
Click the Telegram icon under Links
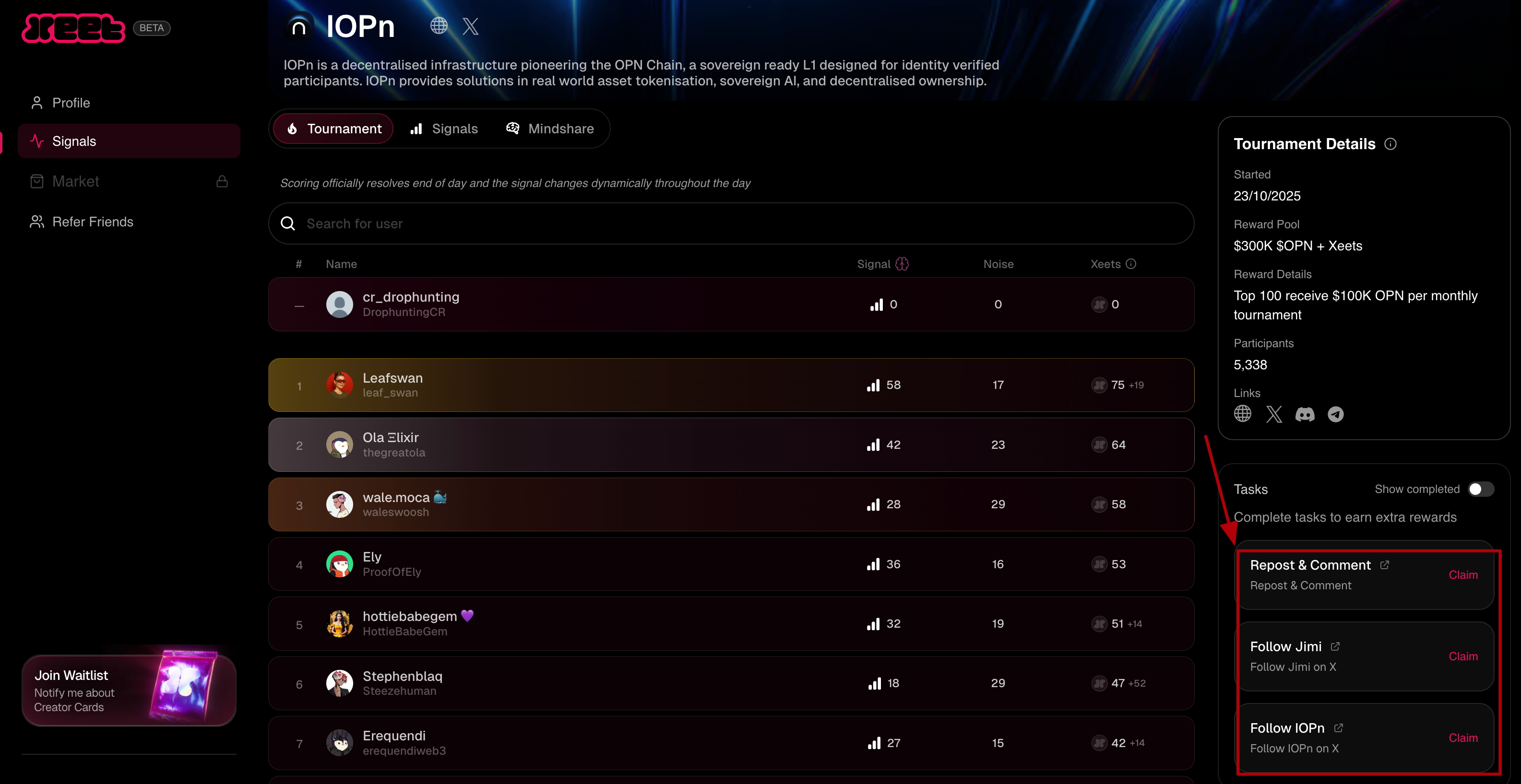[x=1335, y=415]
